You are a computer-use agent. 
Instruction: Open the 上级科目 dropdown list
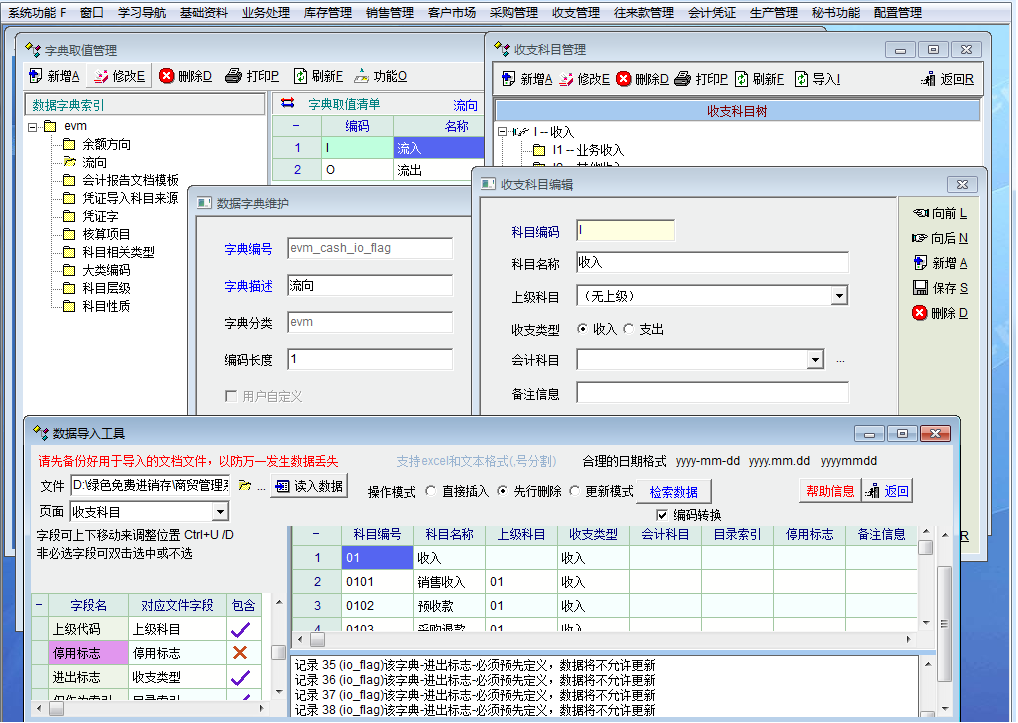click(x=839, y=296)
